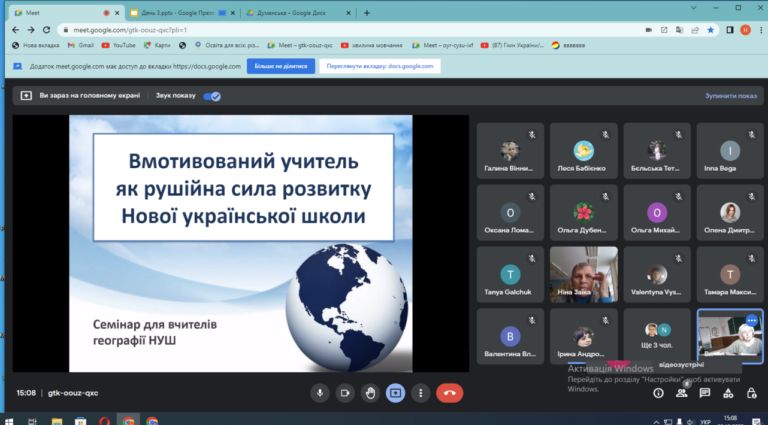The image size is (768, 425).
Task: Raise hand in the meeting
Action: [370, 393]
